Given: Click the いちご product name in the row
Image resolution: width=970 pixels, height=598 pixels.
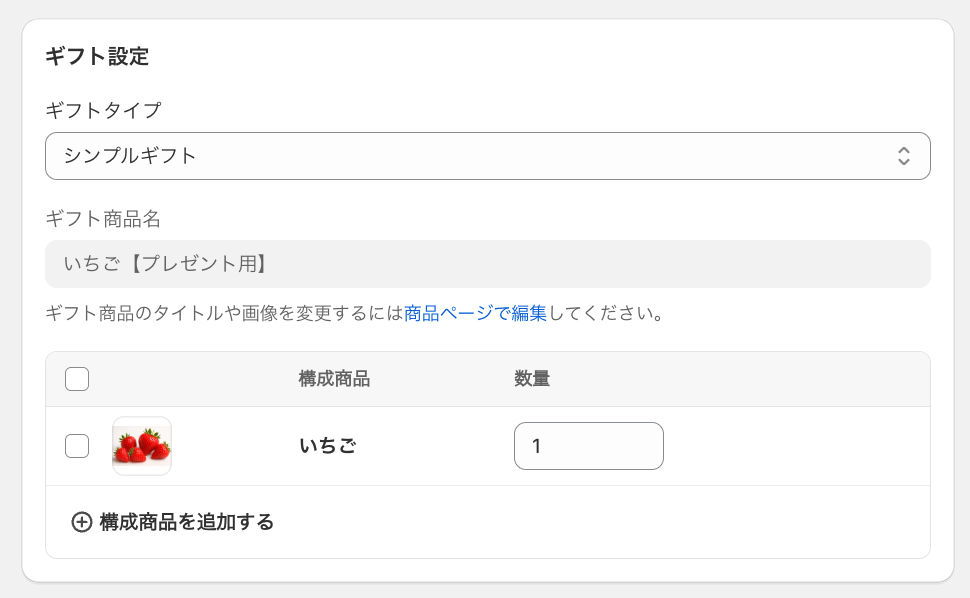Looking at the screenshot, I should pos(328,445).
